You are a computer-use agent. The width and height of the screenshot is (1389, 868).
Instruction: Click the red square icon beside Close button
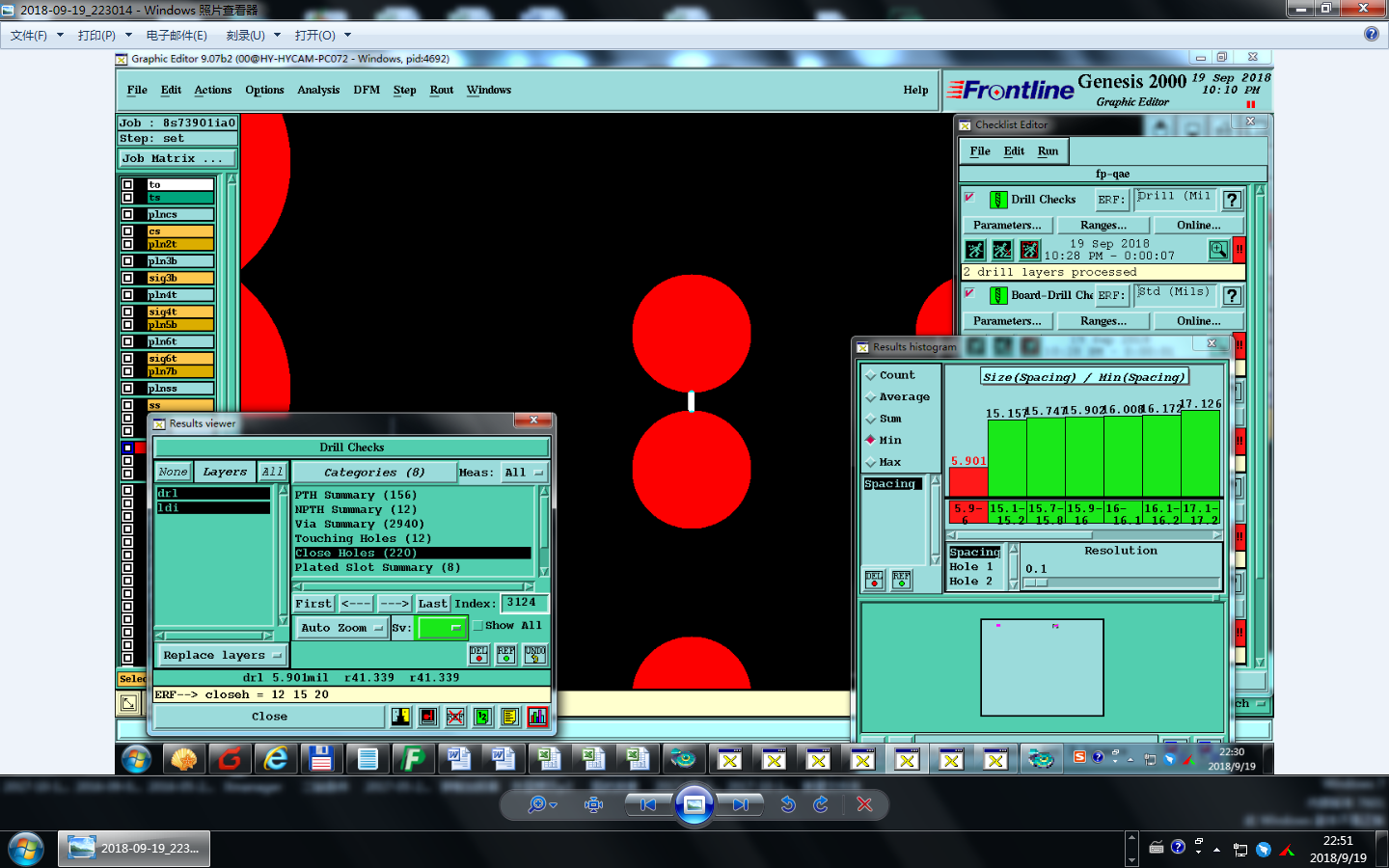pyautogui.click(x=428, y=717)
